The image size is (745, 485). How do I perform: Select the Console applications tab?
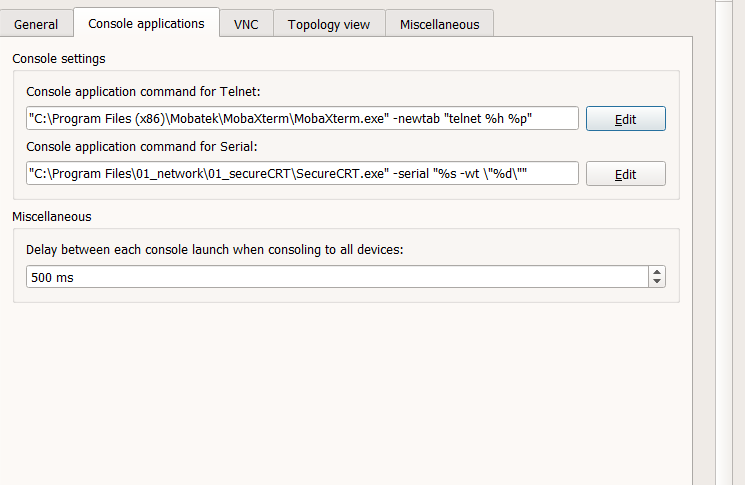point(146,23)
